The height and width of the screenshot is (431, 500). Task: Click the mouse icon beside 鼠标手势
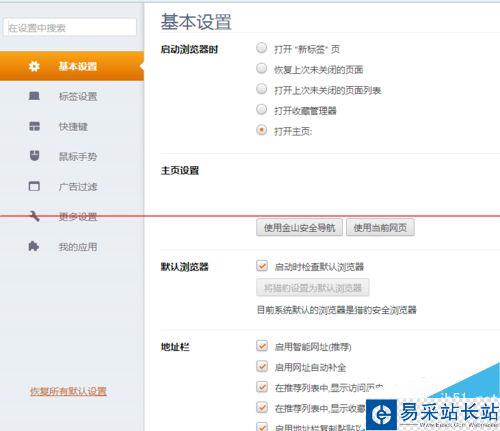pyautogui.click(x=34, y=156)
